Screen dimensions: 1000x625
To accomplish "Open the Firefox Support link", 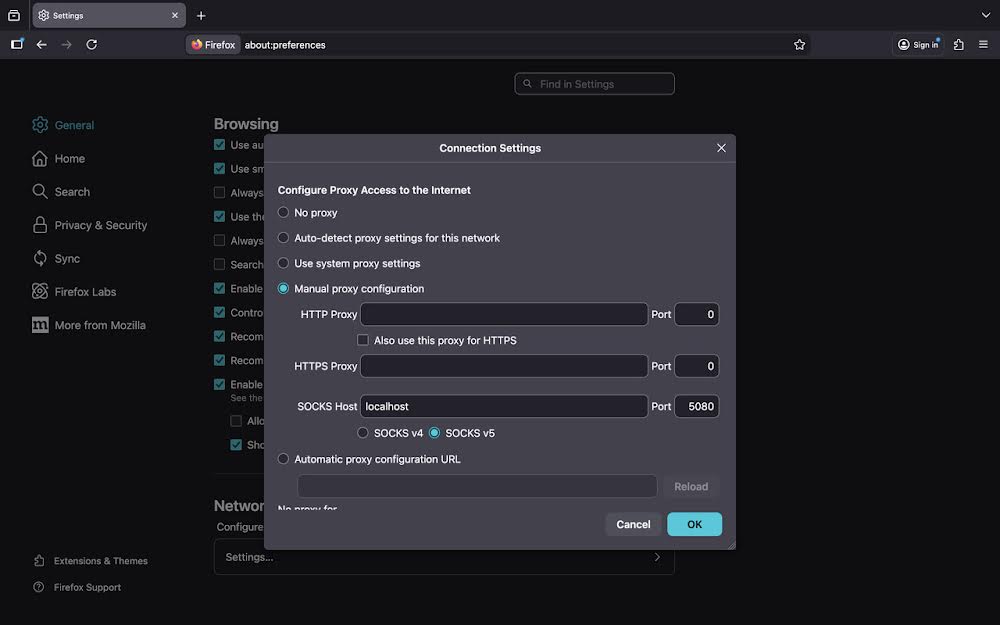I will (x=86, y=587).
